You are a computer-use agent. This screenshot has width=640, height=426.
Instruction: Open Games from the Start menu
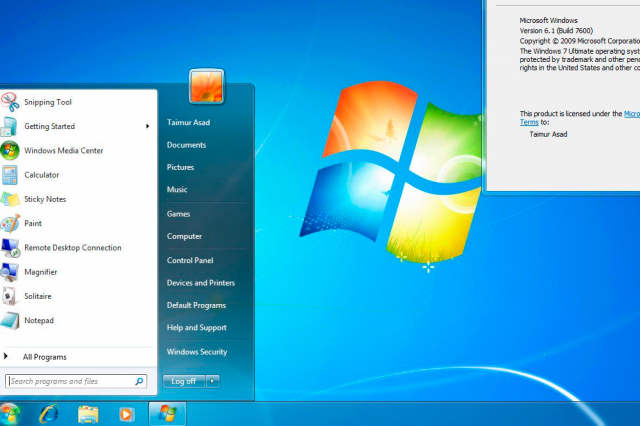178,214
